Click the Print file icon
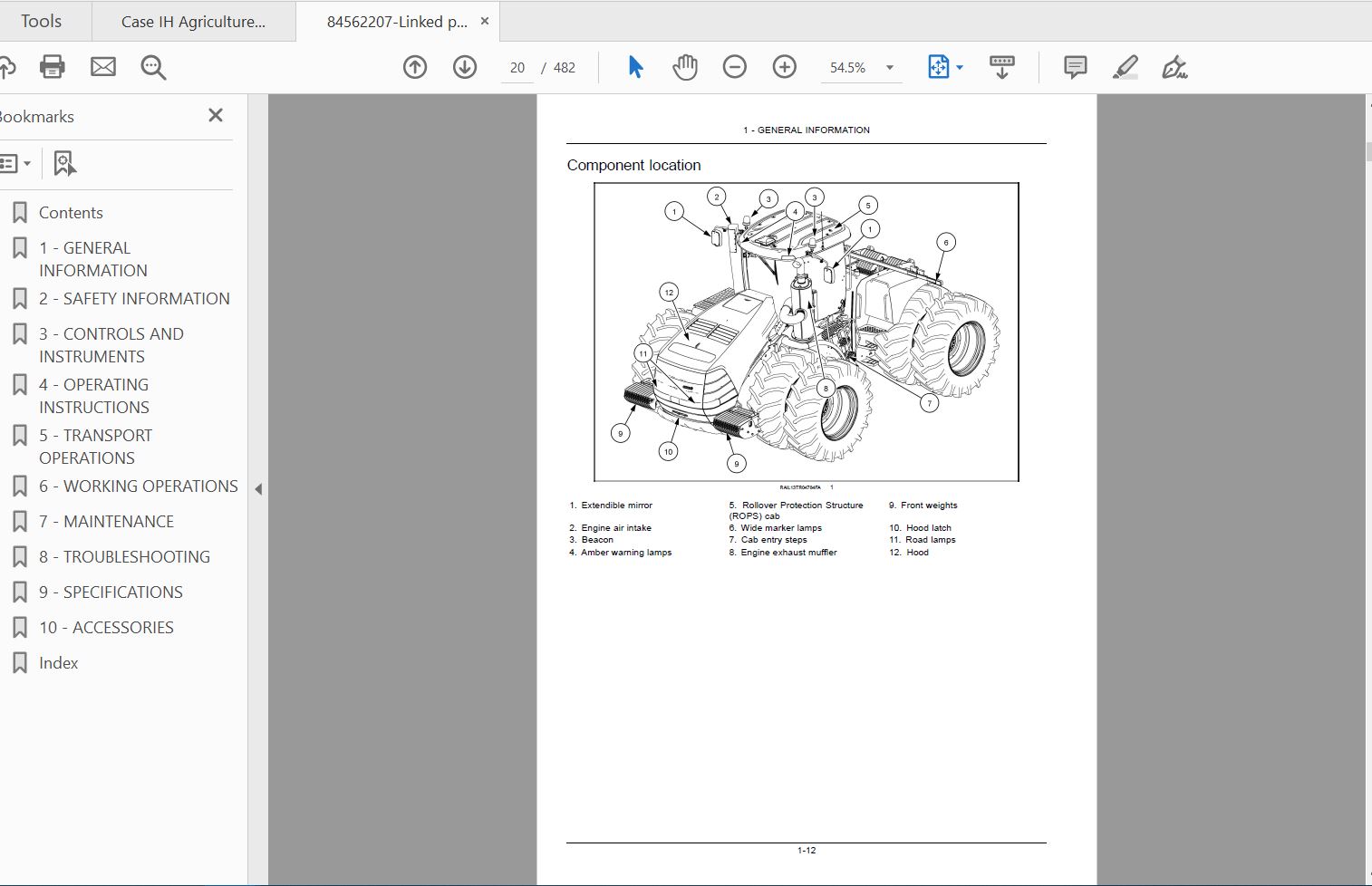This screenshot has height=886, width=1372. (x=53, y=67)
